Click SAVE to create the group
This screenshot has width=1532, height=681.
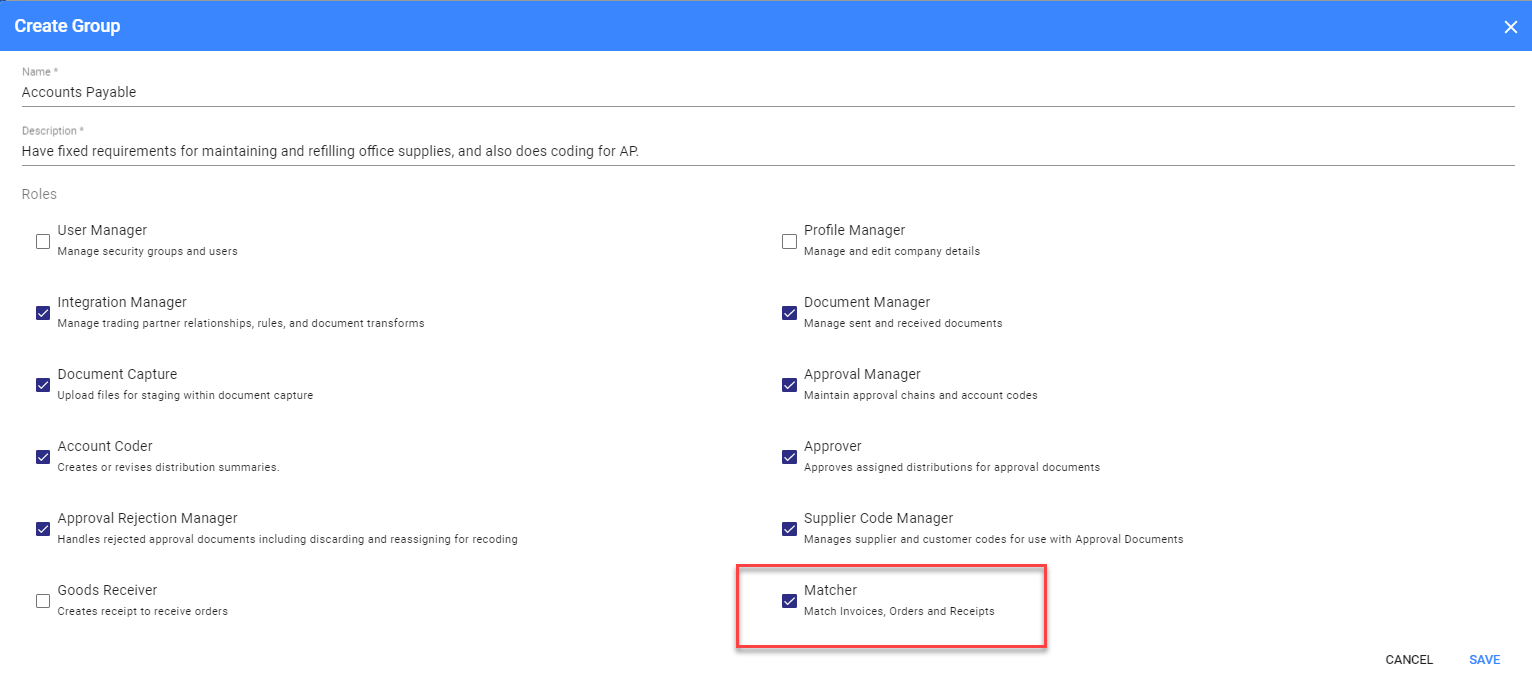(x=1484, y=660)
